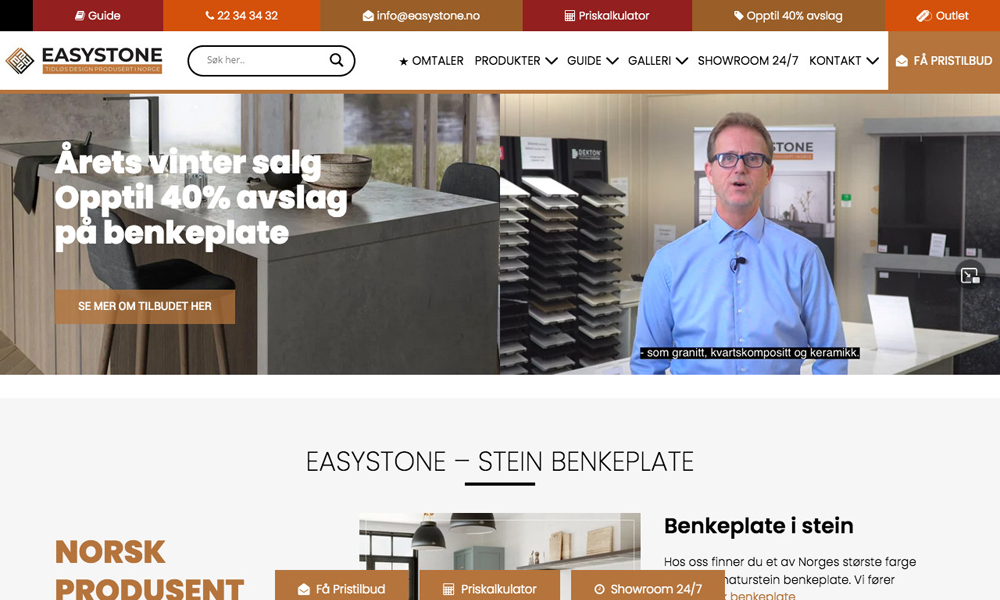The image size is (1000, 600).
Task: Expand the Guide dropdown in navigation
Action: pos(592,61)
